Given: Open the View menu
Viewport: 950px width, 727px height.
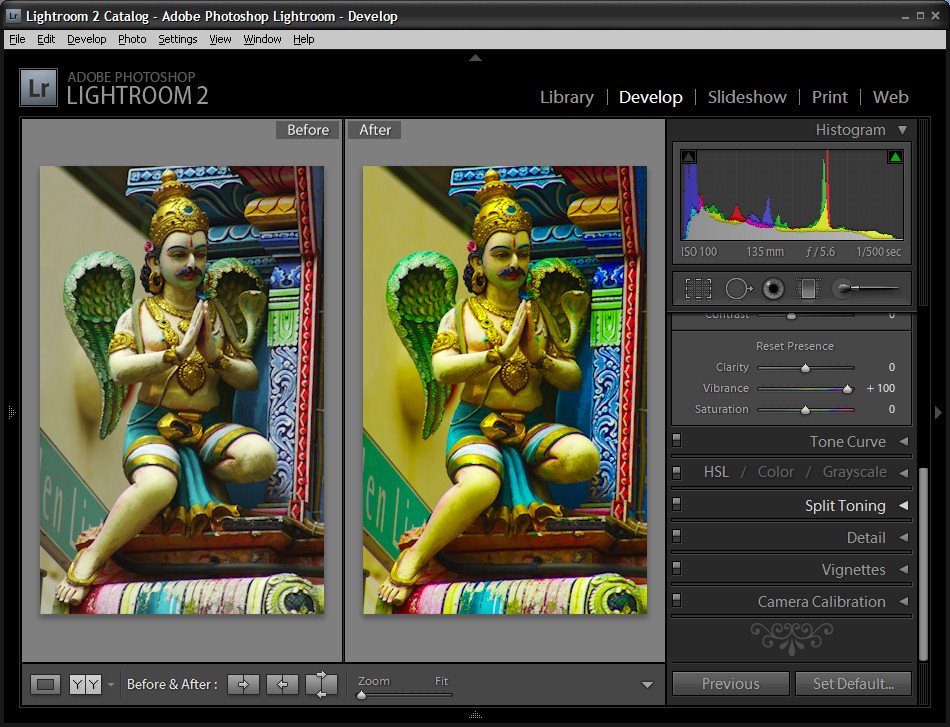Looking at the screenshot, I should 220,39.
